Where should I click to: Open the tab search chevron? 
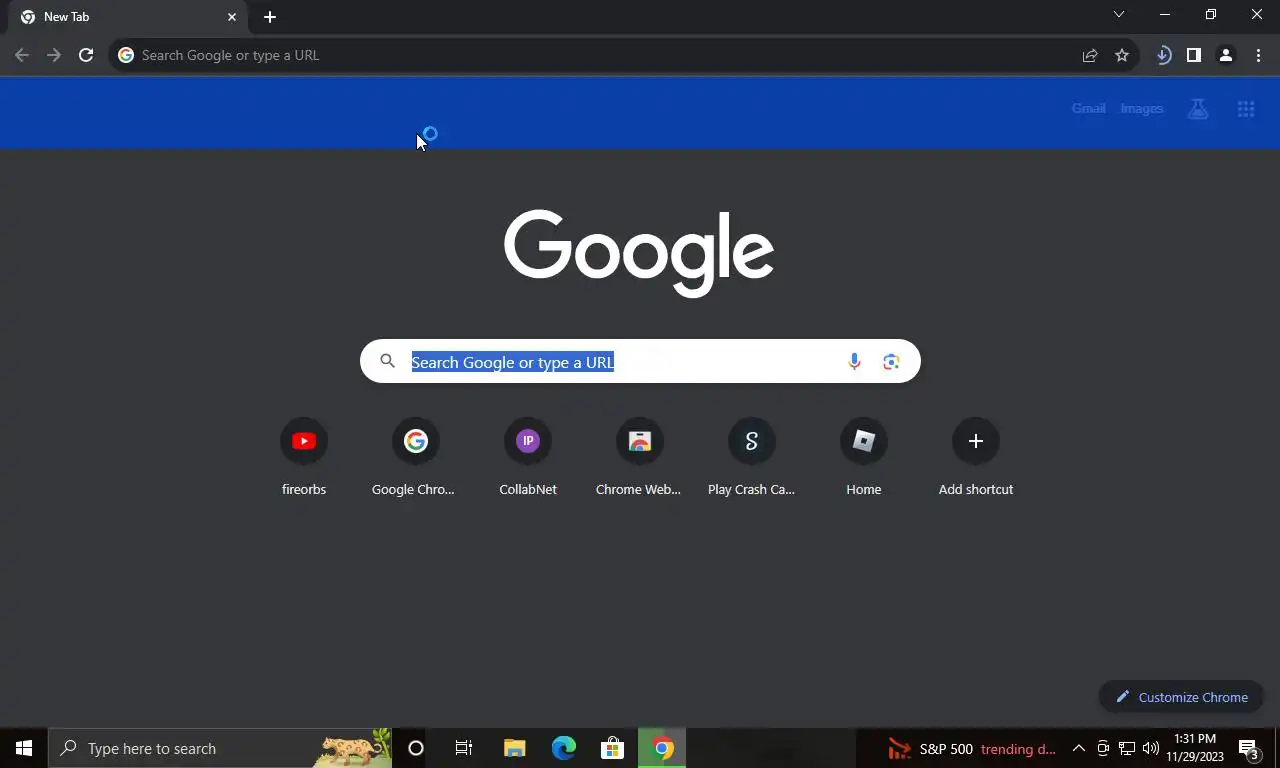click(x=1119, y=14)
